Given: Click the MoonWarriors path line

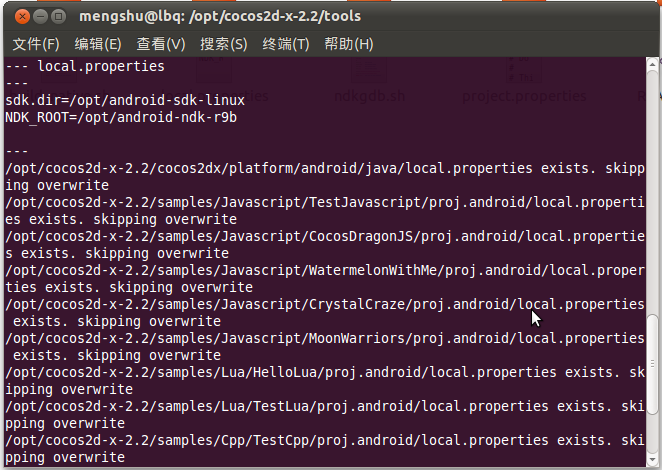Looking at the screenshot, I should pyautogui.click(x=325, y=338).
